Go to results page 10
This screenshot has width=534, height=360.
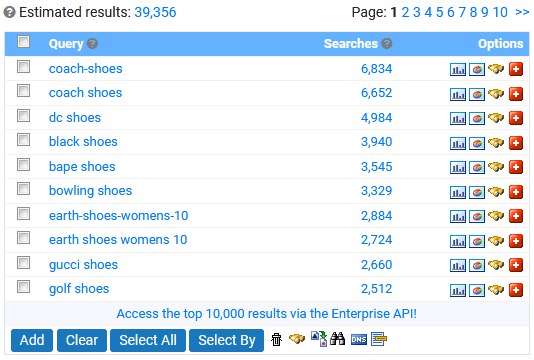coord(500,12)
